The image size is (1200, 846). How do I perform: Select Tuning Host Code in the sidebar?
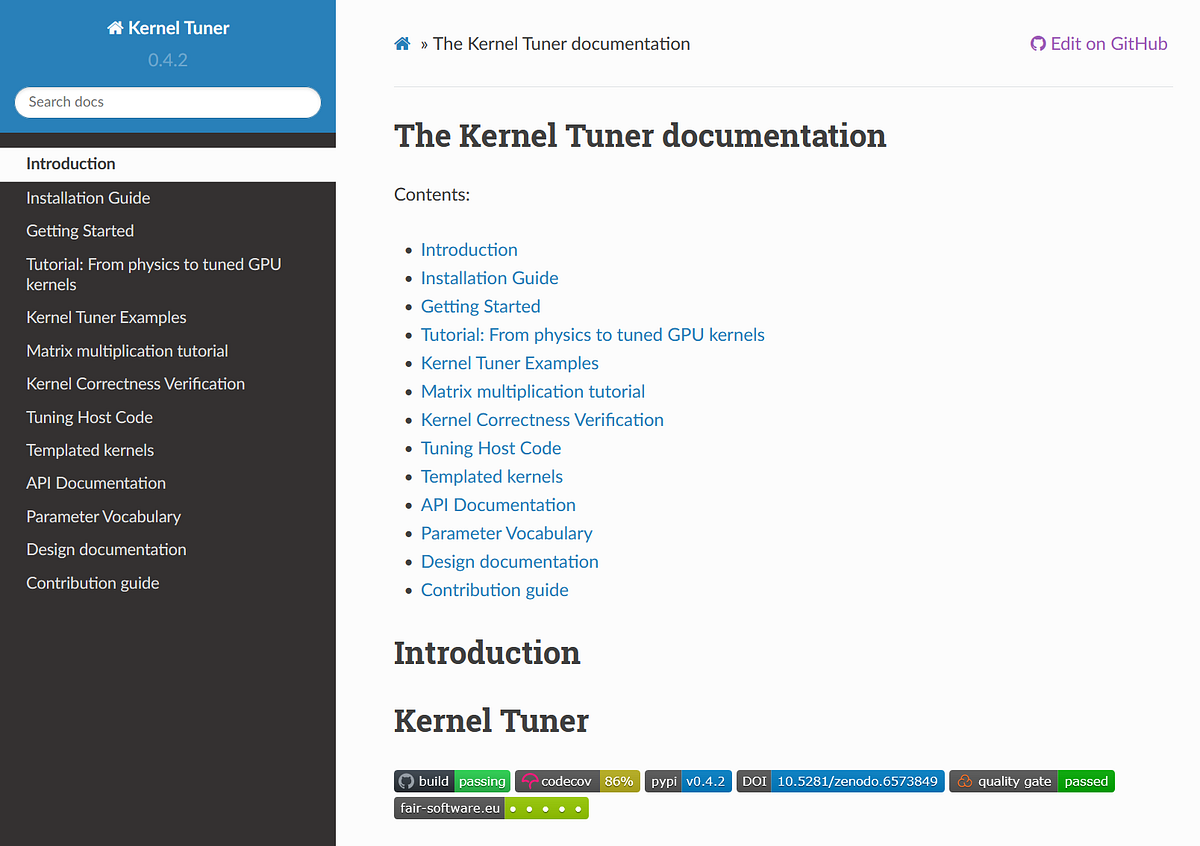point(89,417)
